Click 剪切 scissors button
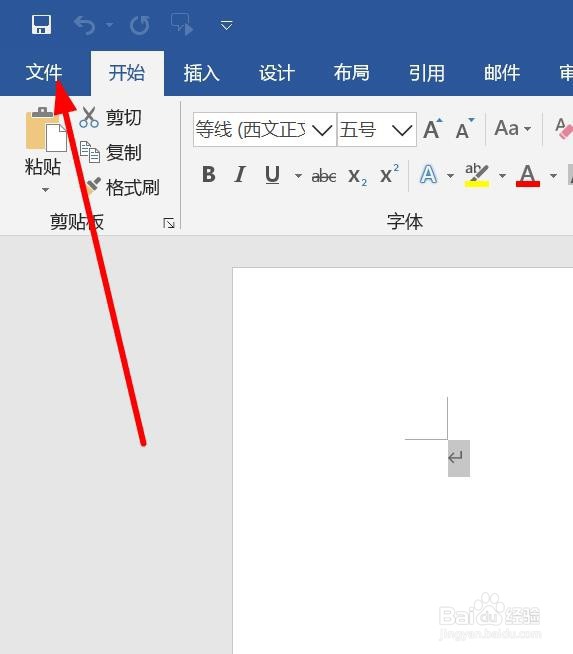573x654 pixels. [111, 117]
